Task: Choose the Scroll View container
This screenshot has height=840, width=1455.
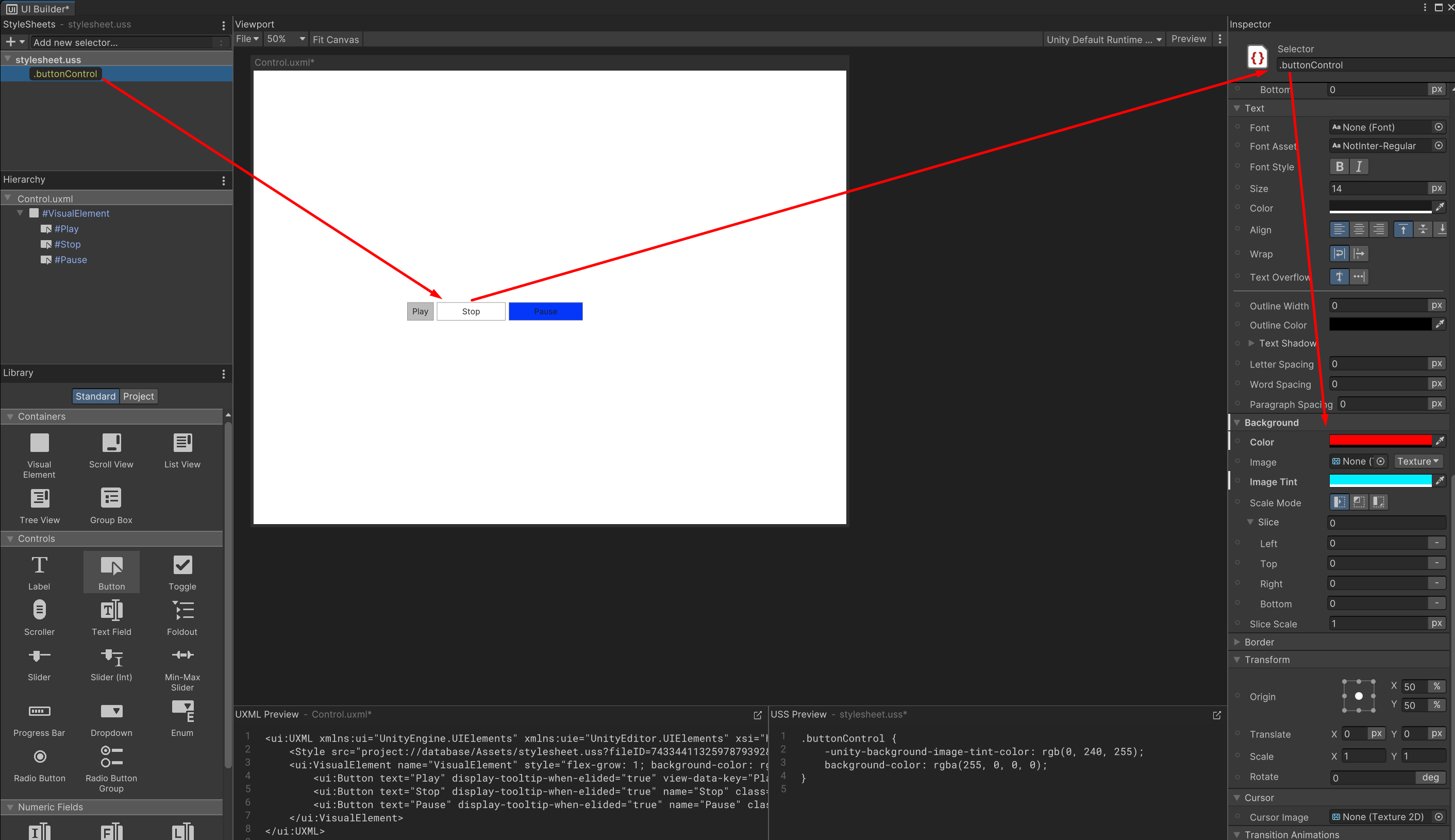Action: coord(111,453)
